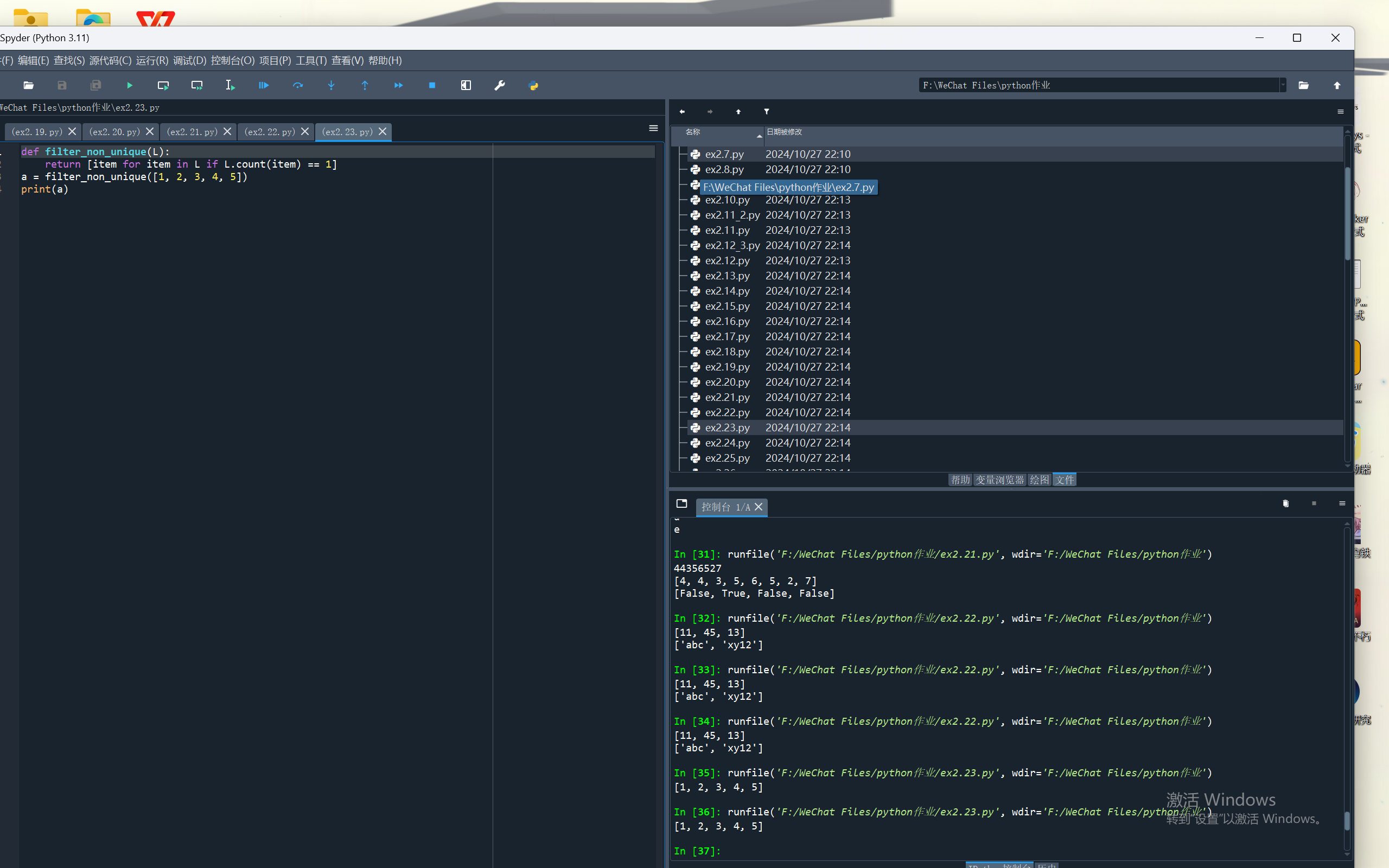Expand the working directory path dropdown
This screenshot has width=1389, height=868.
pos(1283,85)
